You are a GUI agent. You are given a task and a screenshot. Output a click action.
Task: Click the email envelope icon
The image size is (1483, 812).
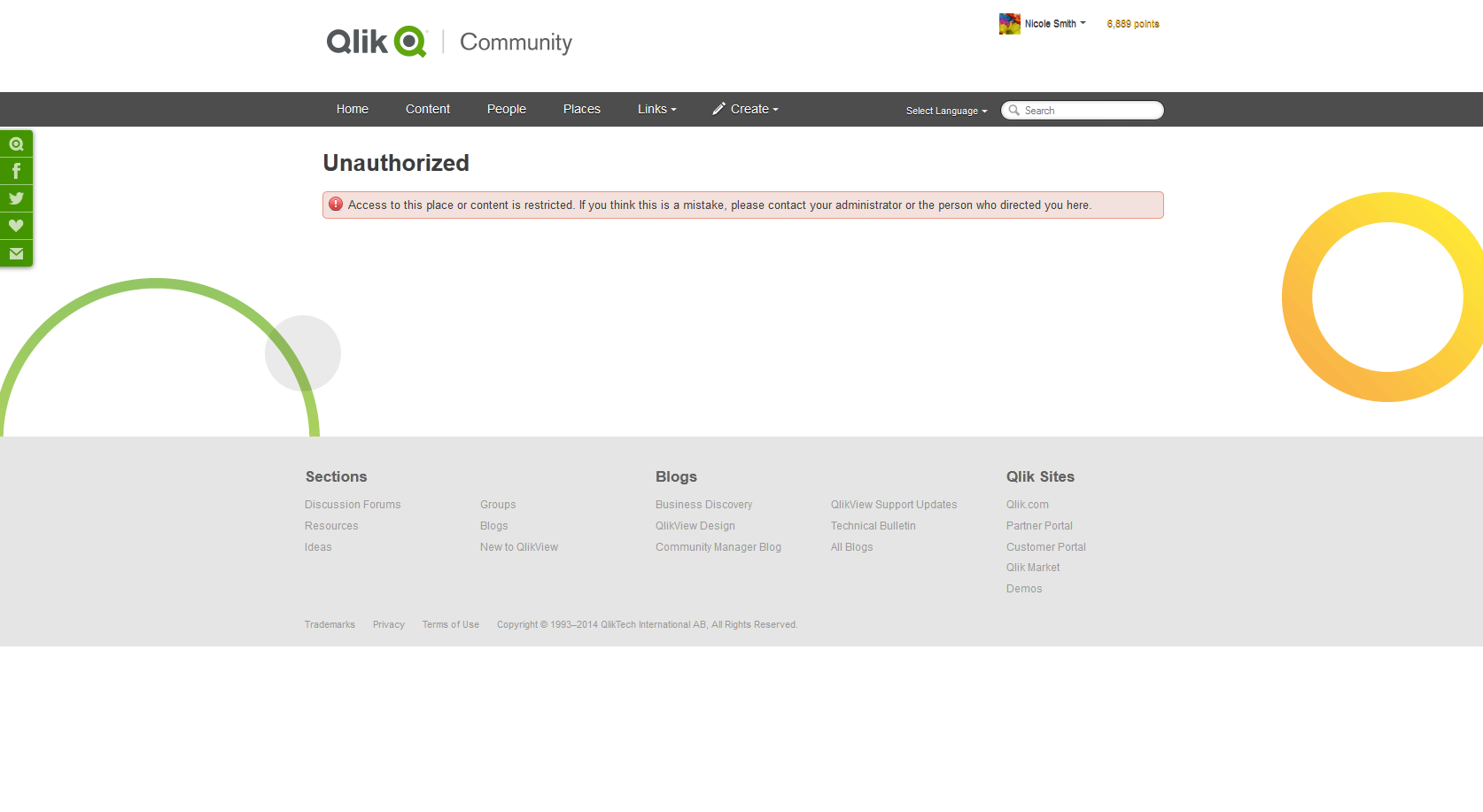point(16,253)
